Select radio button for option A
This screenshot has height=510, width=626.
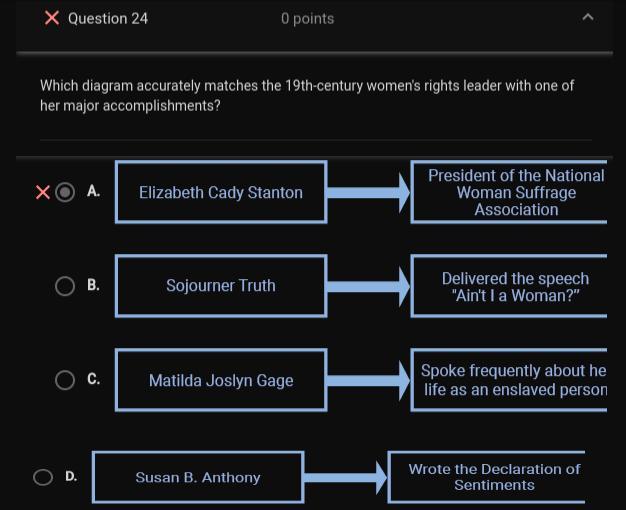65,192
